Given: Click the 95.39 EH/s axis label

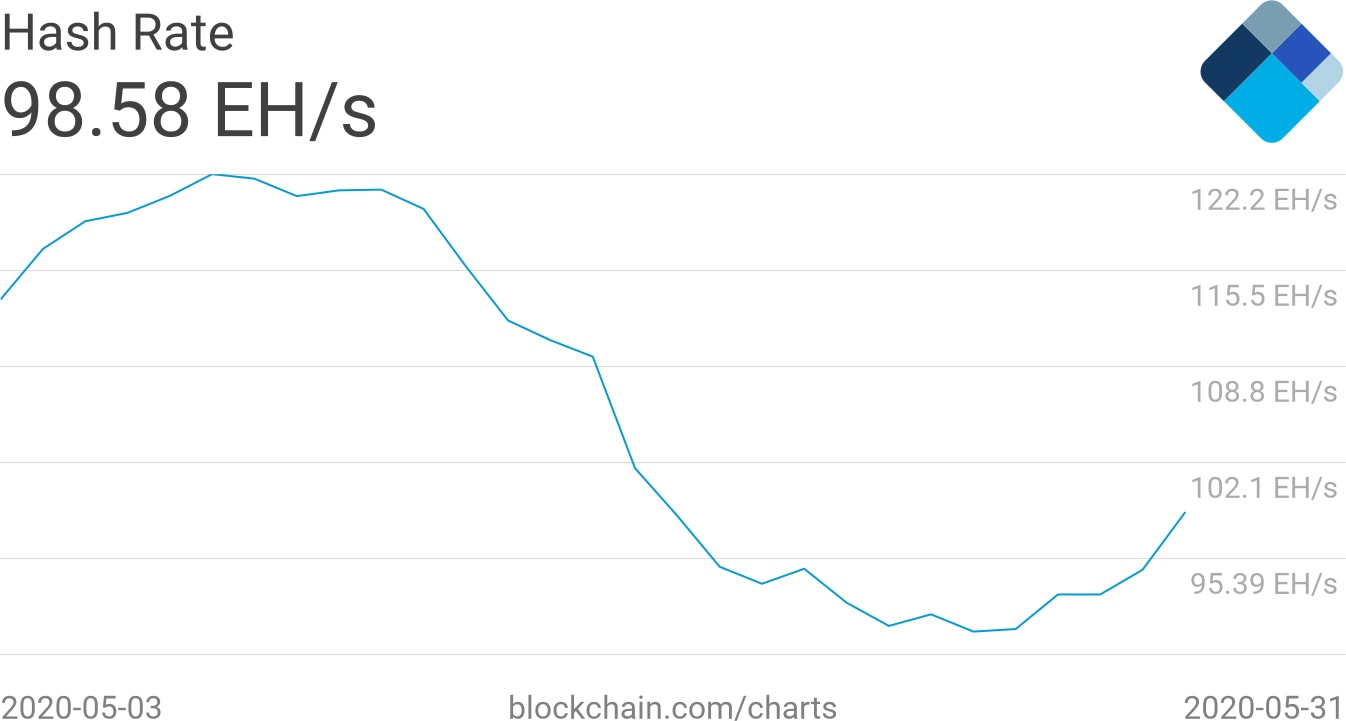Looking at the screenshot, I should point(1263,583).
